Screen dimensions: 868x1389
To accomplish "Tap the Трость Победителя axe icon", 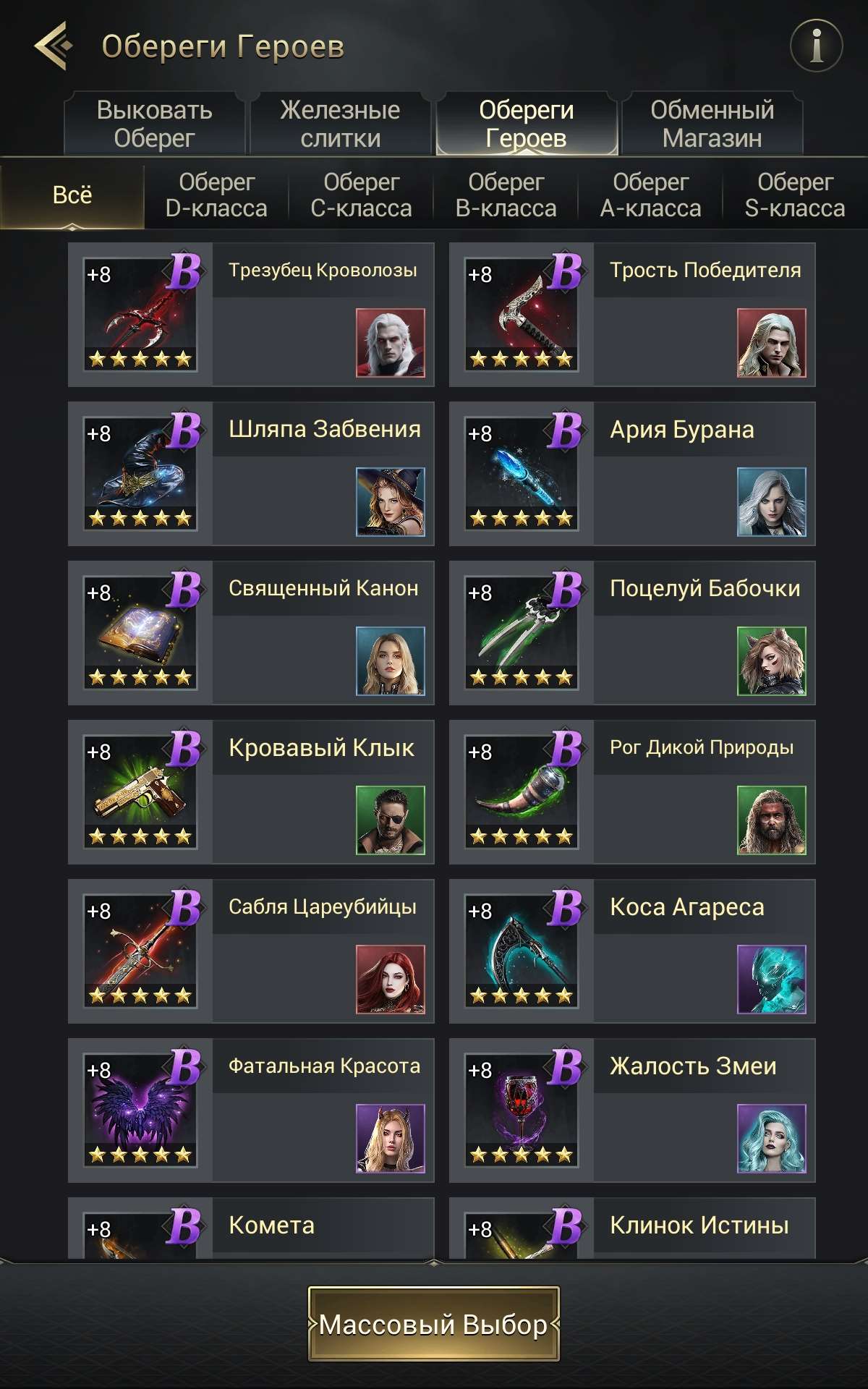I will click(522, 315).
